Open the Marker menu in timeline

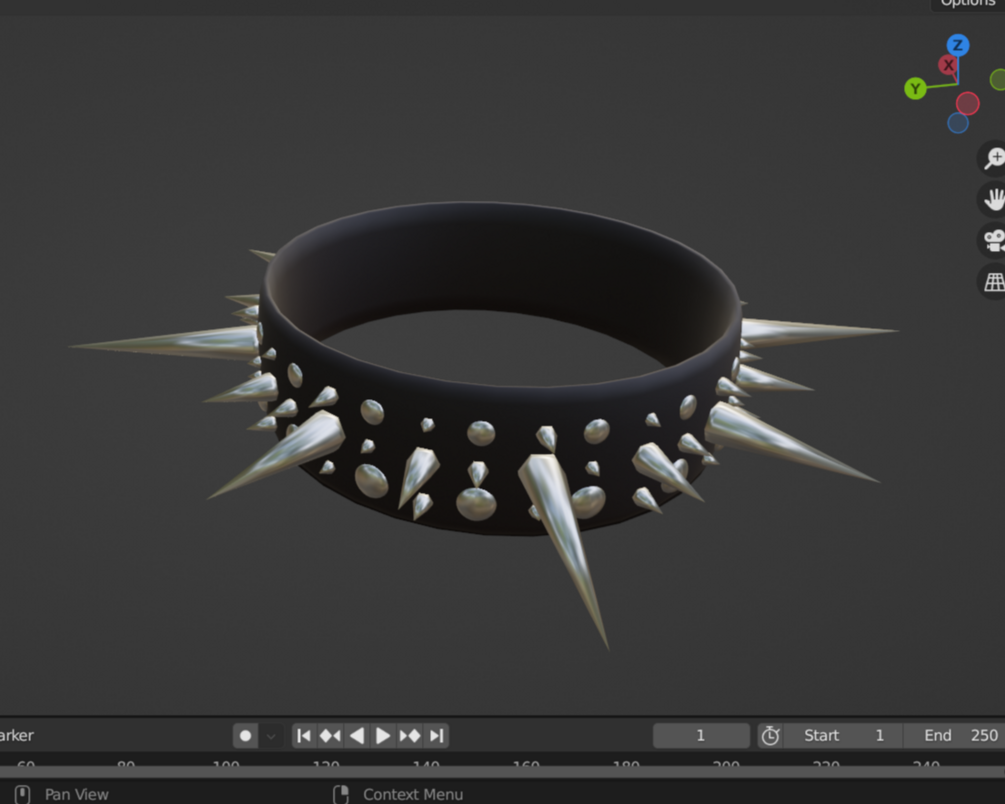[x=17, y=735]
